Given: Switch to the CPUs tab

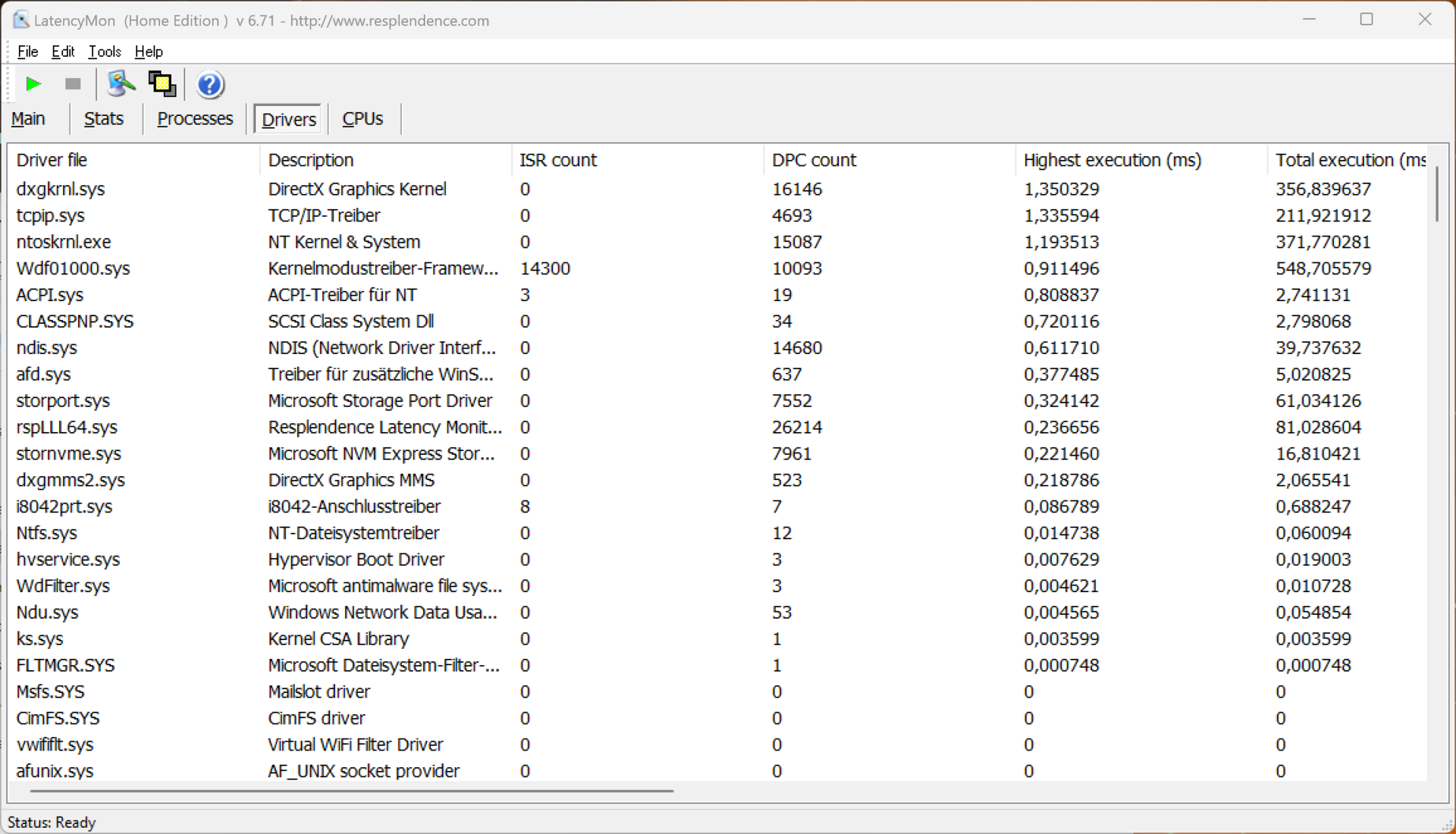Looking at the screenshot, I should pos(362,119).
